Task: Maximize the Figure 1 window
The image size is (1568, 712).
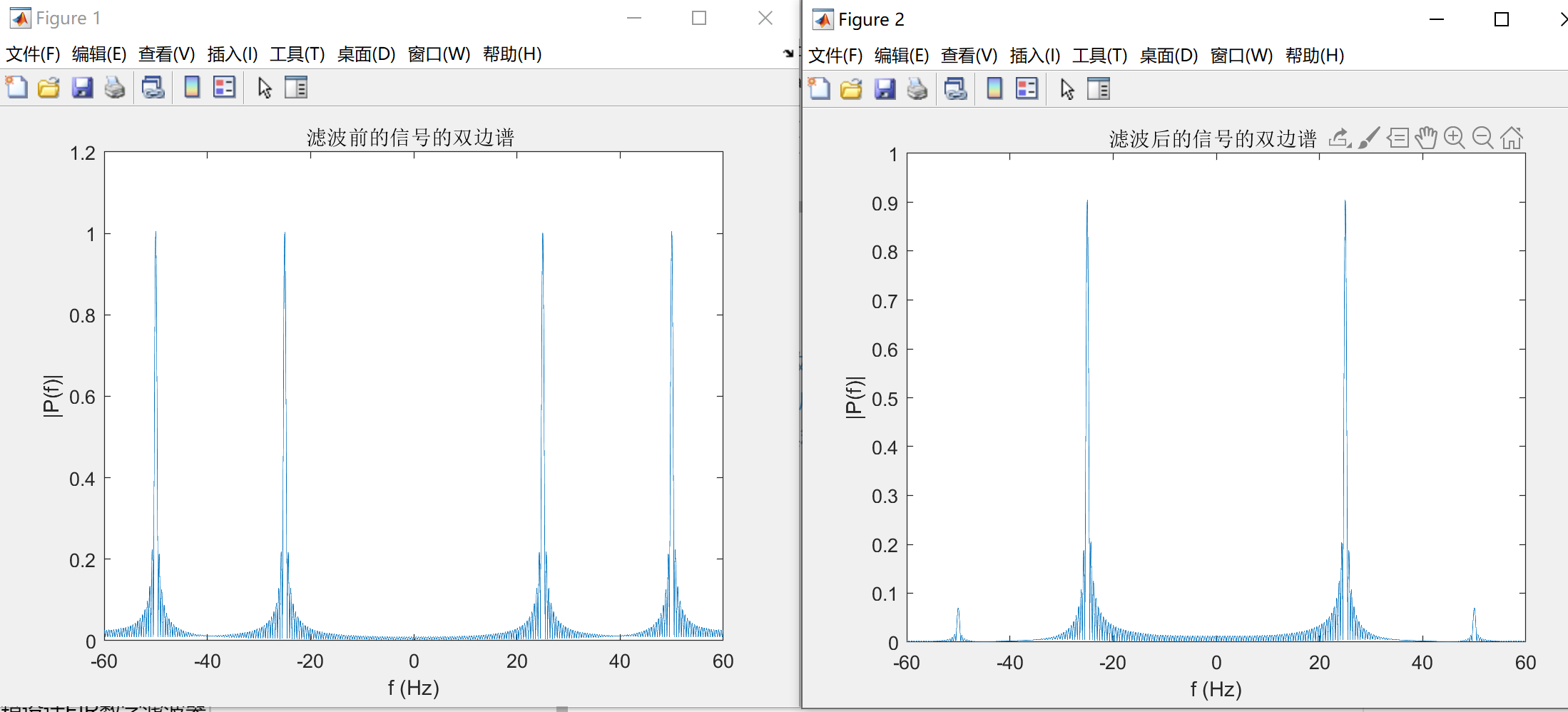Action: (x=699, y=18)
